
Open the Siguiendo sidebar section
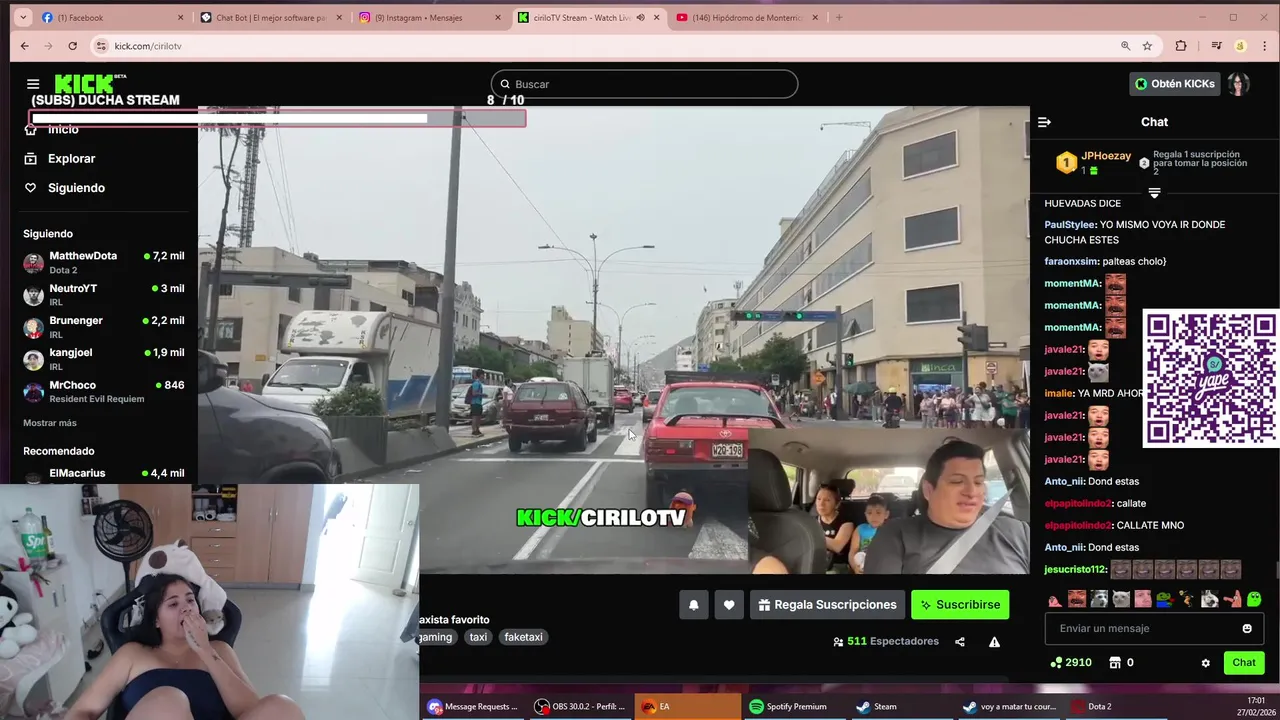click(64, 188)
